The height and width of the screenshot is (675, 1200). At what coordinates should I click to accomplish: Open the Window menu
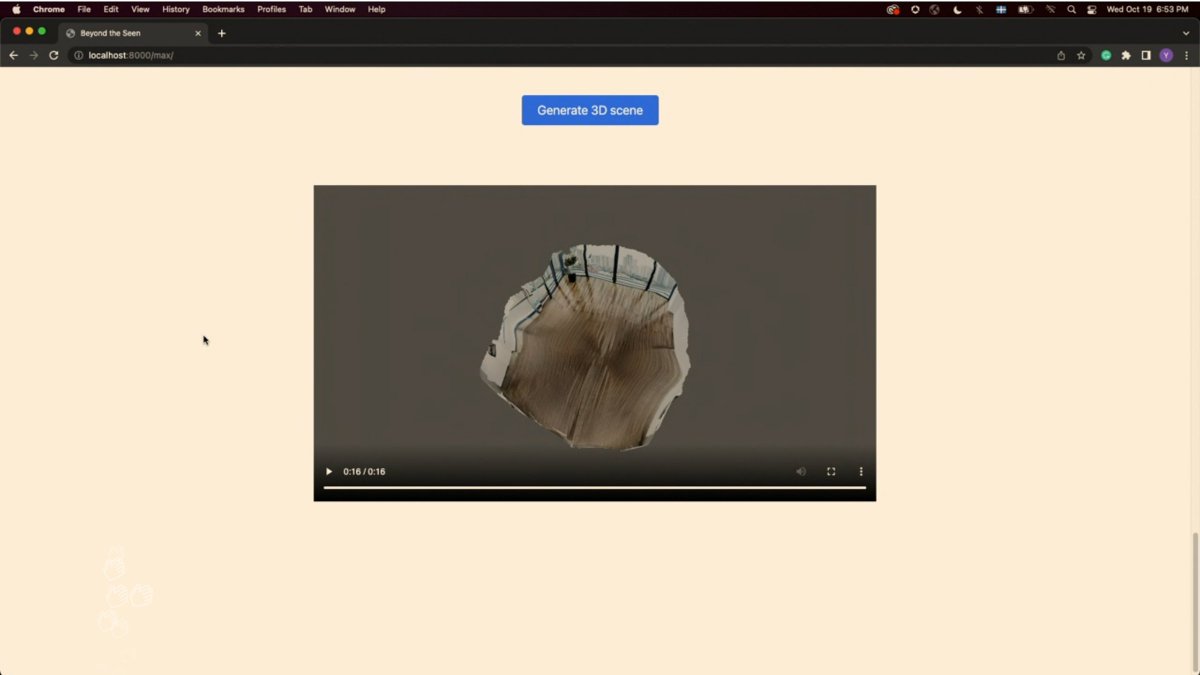point(340,9)
